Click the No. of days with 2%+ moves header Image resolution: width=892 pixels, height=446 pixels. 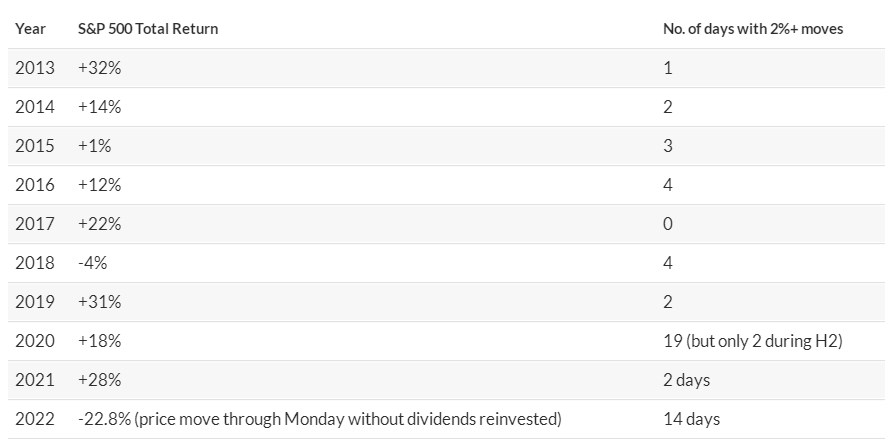tap(753, 29)
